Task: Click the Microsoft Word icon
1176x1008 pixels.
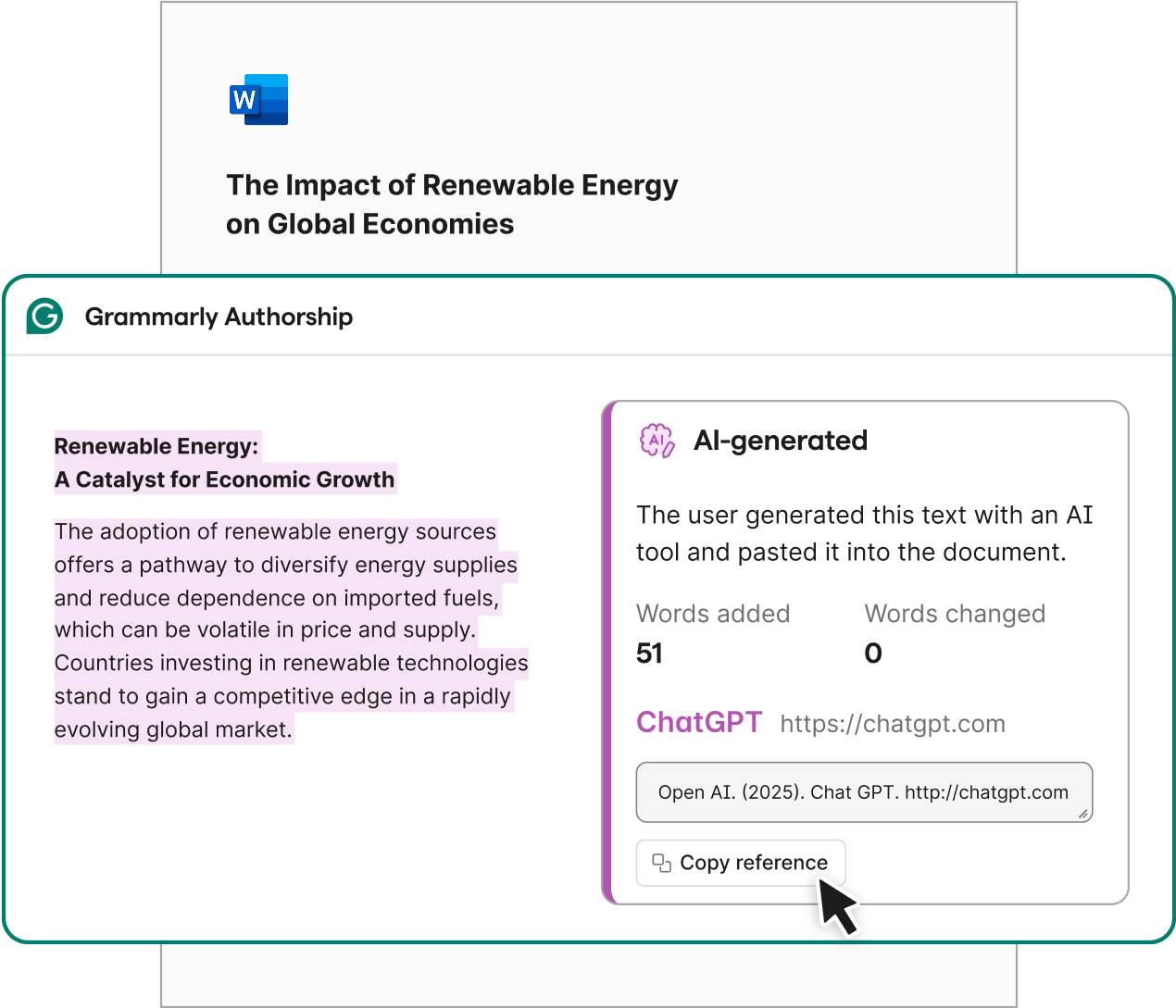Action: (258, 100)
